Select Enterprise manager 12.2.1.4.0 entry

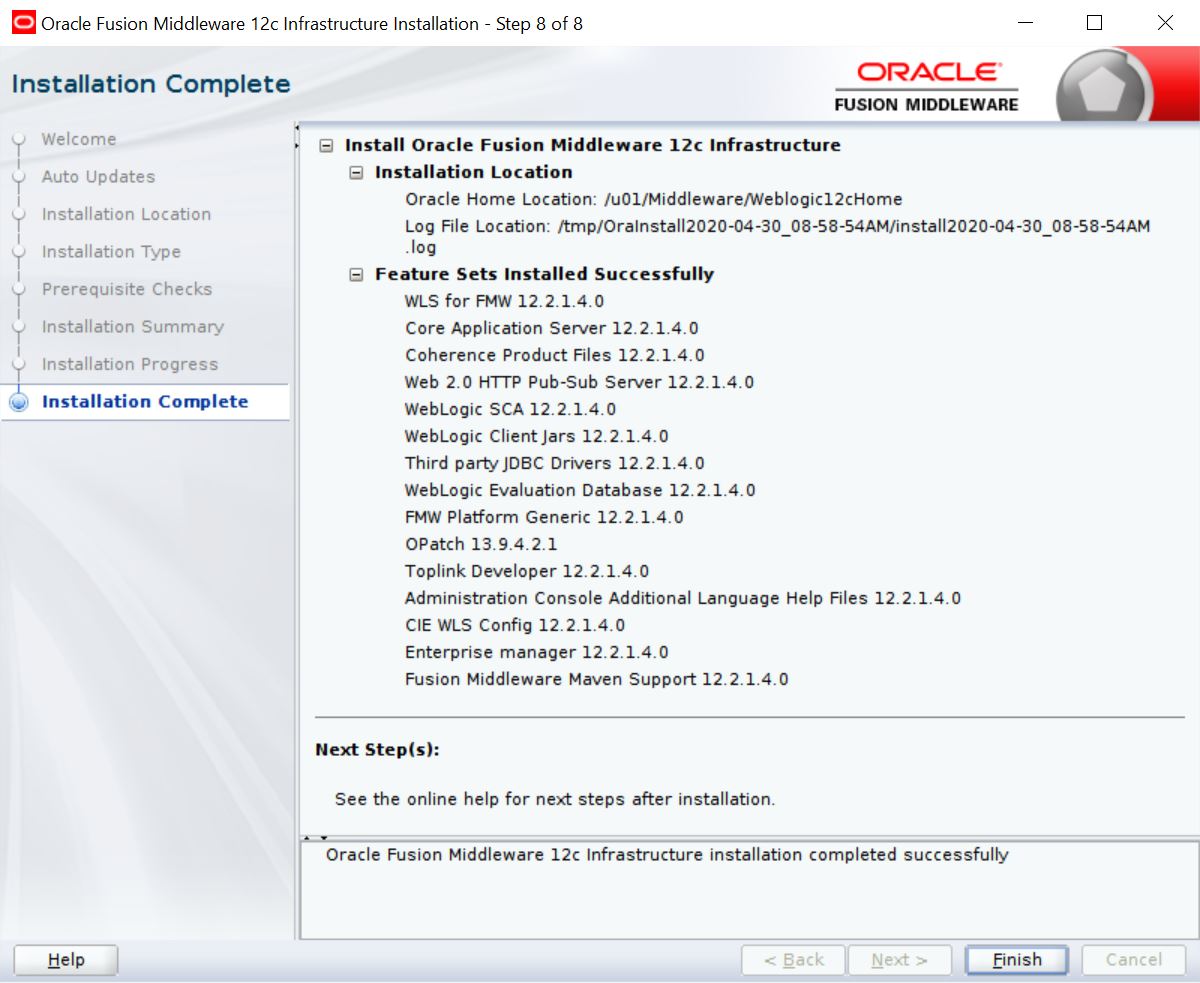click(537, 652)
